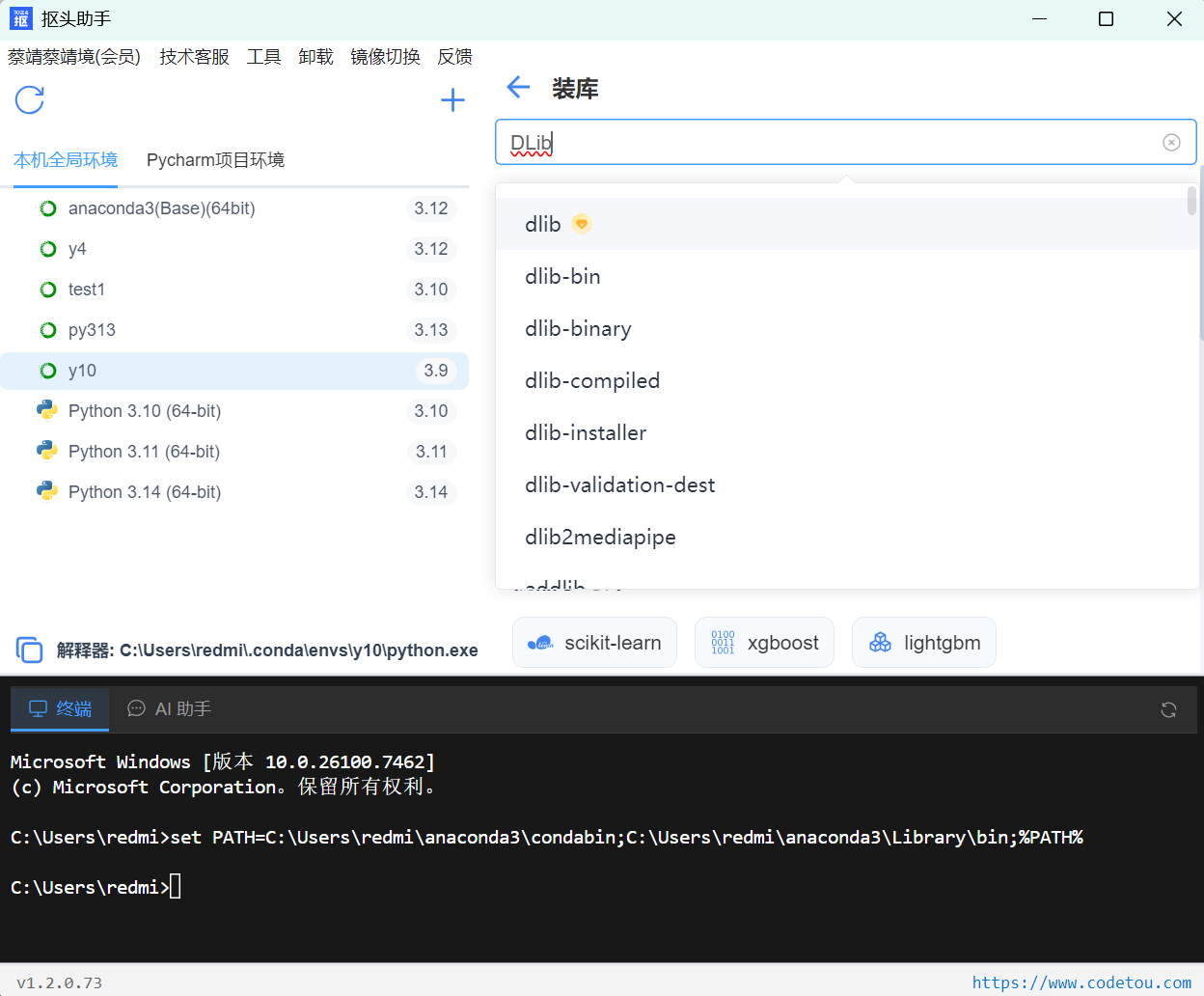Image resolution: width=1204 pixels, height=996 pixels.
Task: Pick dlib2mediapipe from the dropdown suggestions
Action: click(x=600, y=537)
